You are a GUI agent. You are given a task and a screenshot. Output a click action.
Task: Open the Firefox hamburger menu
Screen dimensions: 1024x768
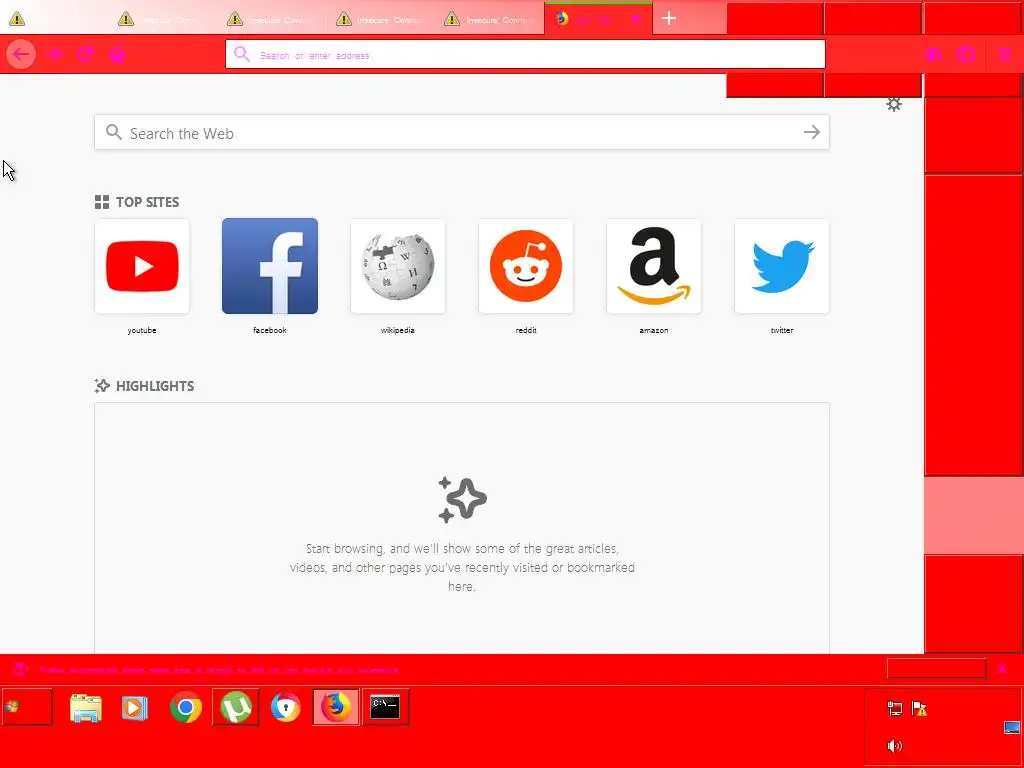[1004, 54]
